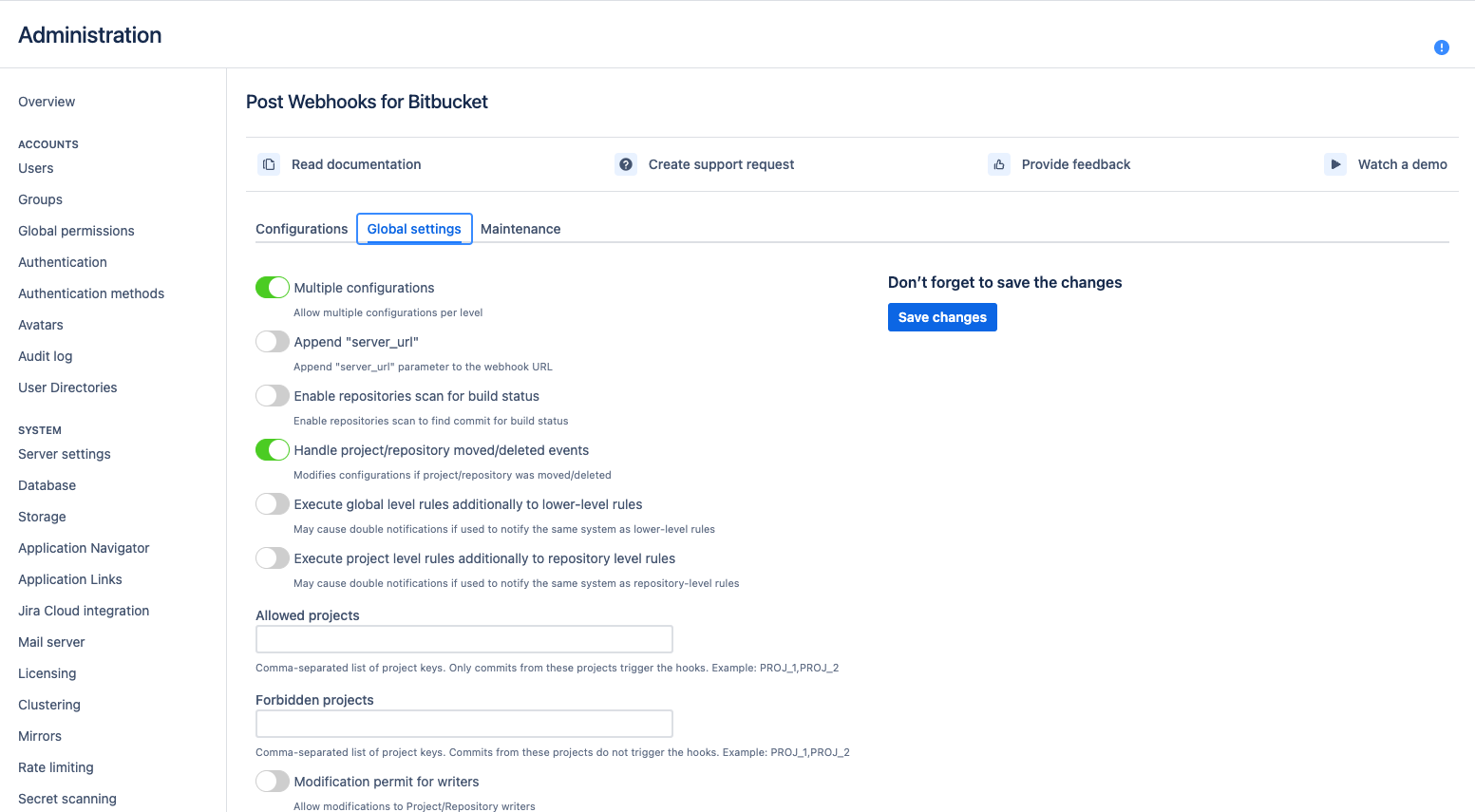This screenshot has height=812, width=1475.
Task: Click the Watch a demo play icon
Action: coord(1335,164)
